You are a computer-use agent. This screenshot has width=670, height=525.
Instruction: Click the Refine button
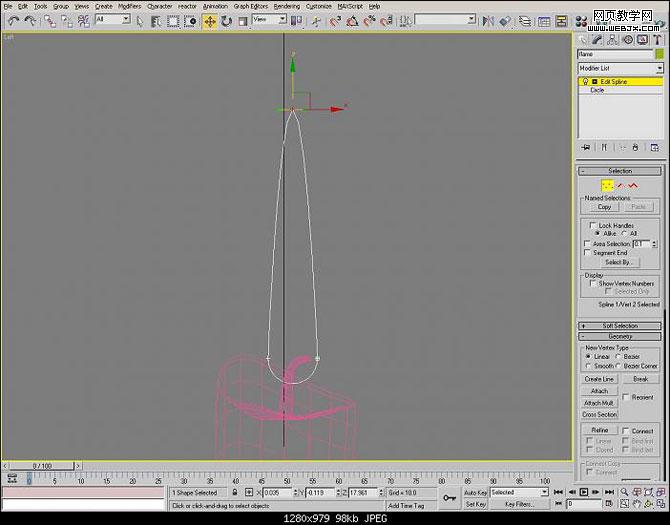[599, 430]
